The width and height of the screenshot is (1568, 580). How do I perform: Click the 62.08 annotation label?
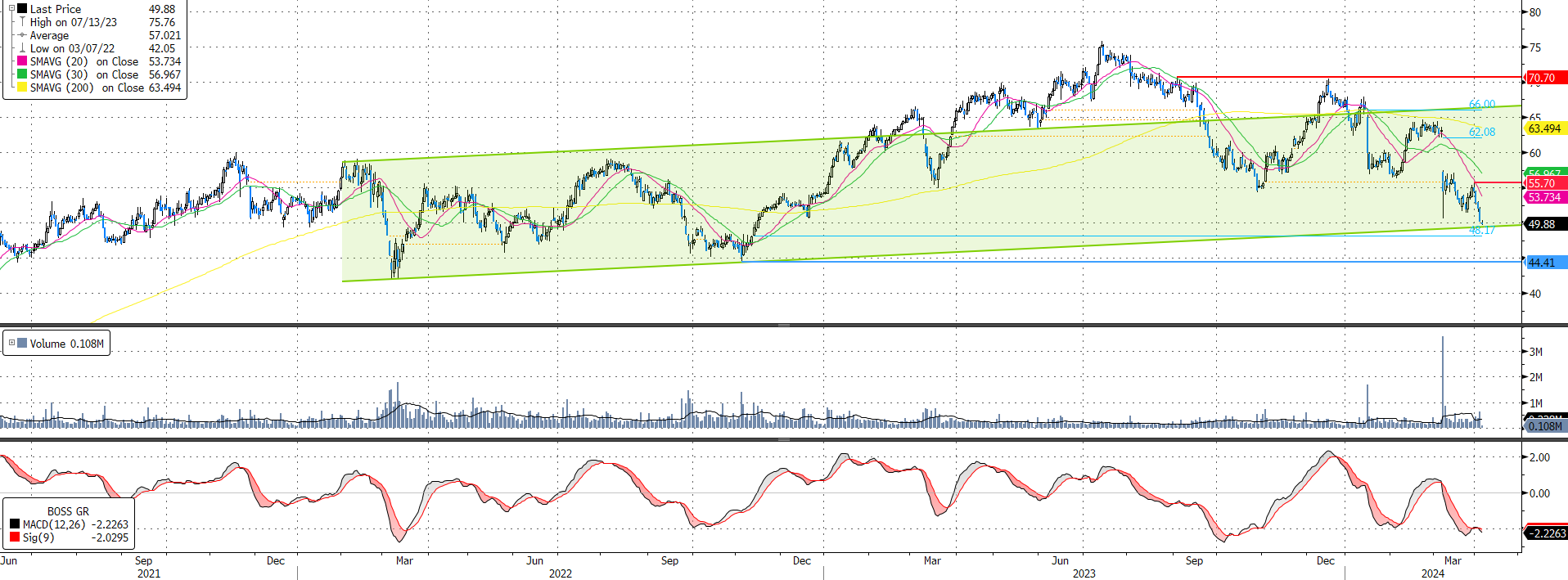pyautogui.click(x=1482, y=132)
